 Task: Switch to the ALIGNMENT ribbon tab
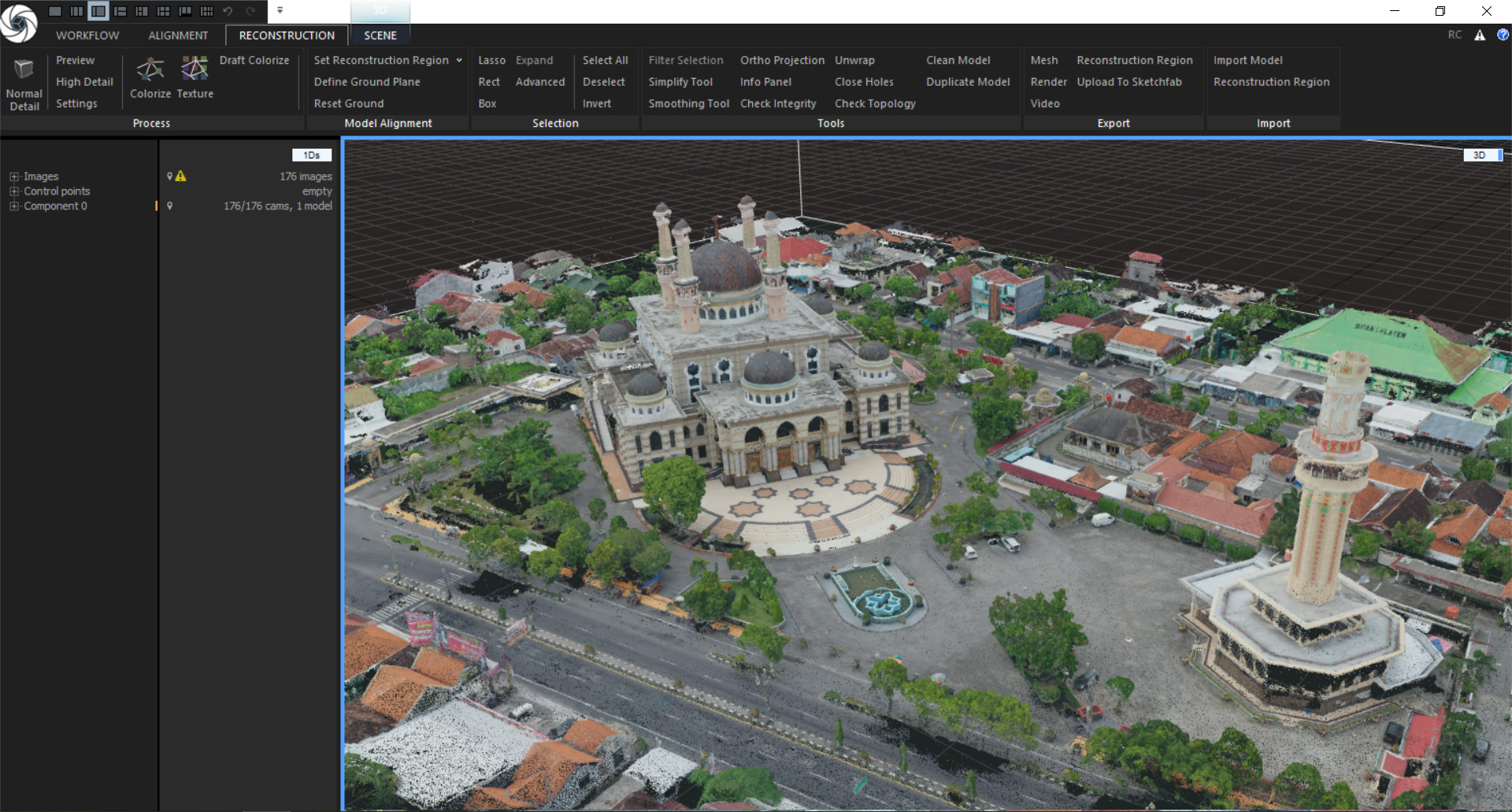178,35
